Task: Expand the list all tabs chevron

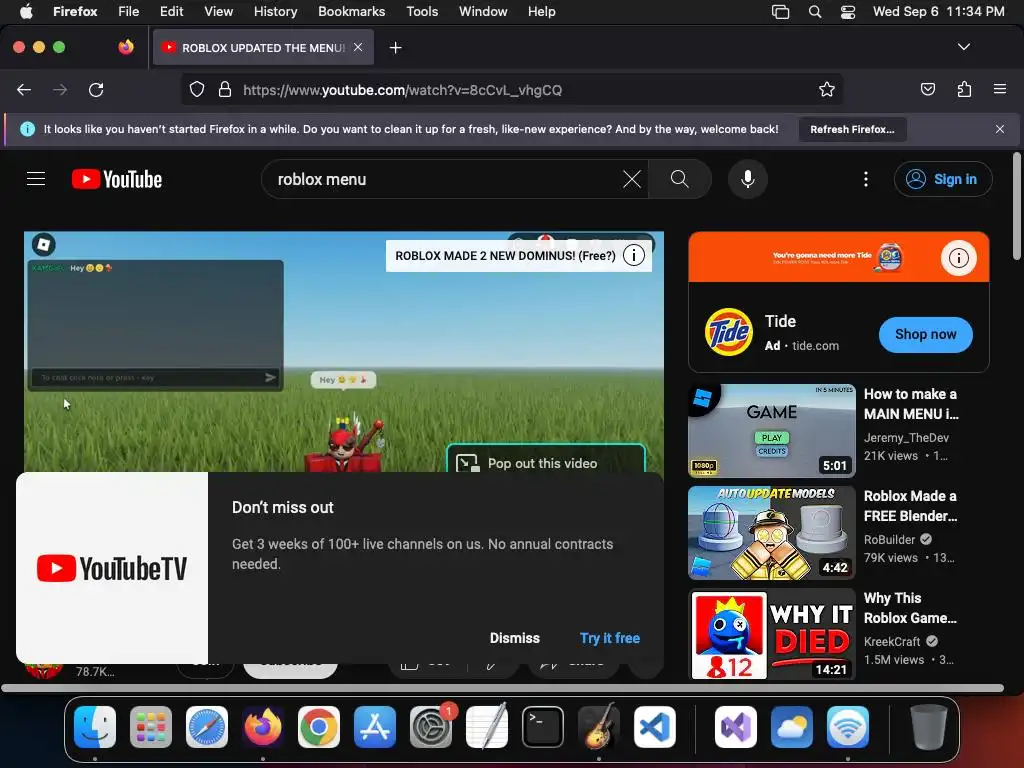Action: 963,47
